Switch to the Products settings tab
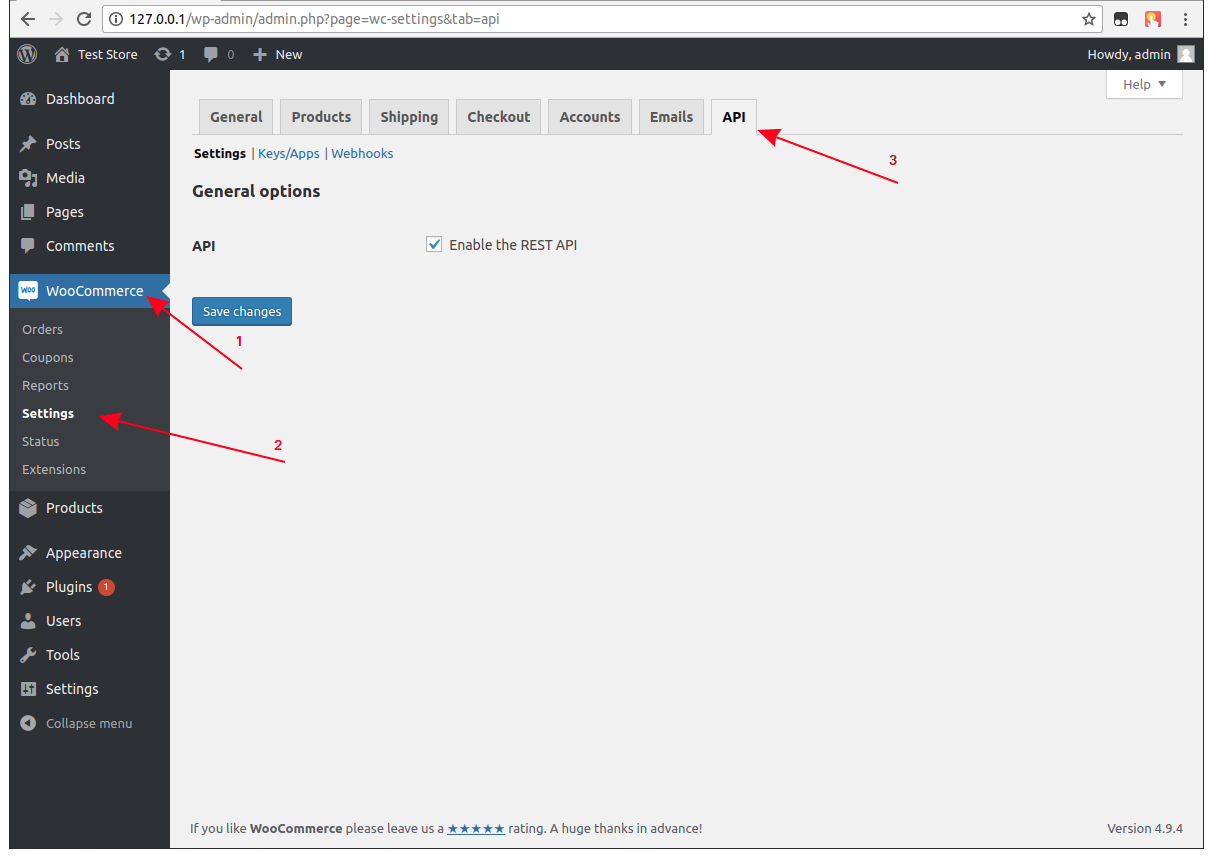 [x=321, y=117]
